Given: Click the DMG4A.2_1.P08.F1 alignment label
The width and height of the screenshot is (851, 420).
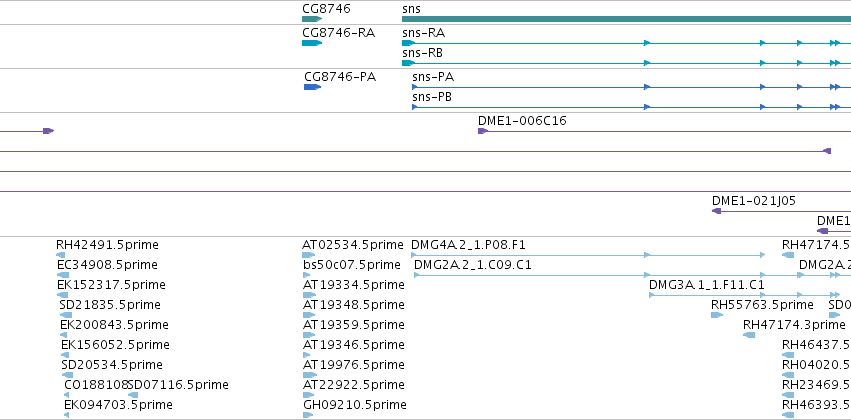Looking at the screenshot, I should pos(468,245).
